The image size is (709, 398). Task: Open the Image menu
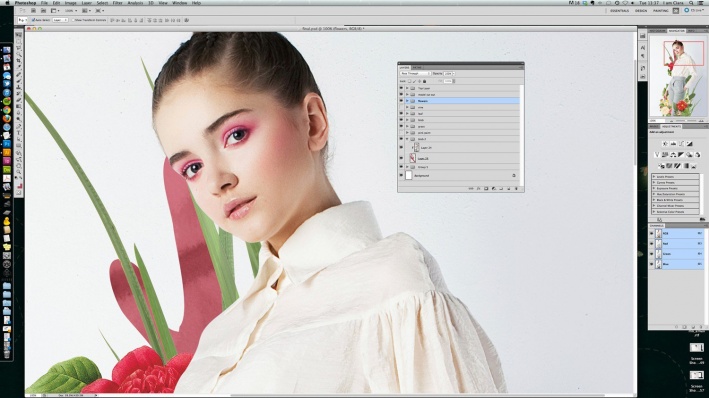pyautogui.click(x=70, y=3)
